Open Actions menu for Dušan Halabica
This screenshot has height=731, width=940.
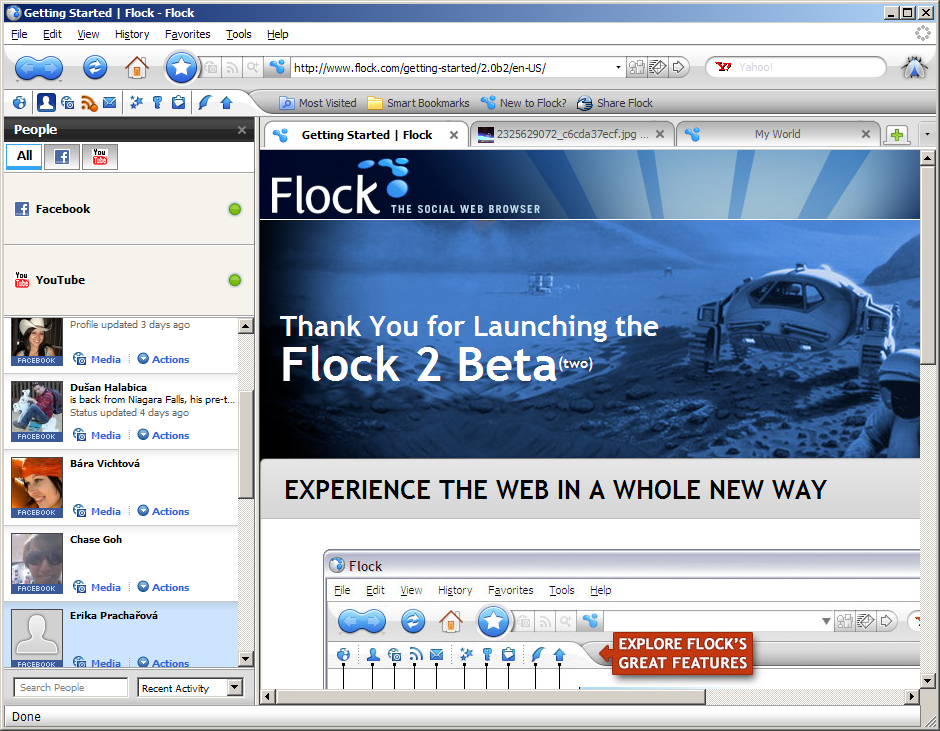pyautogui.click(x=164, y=435)
